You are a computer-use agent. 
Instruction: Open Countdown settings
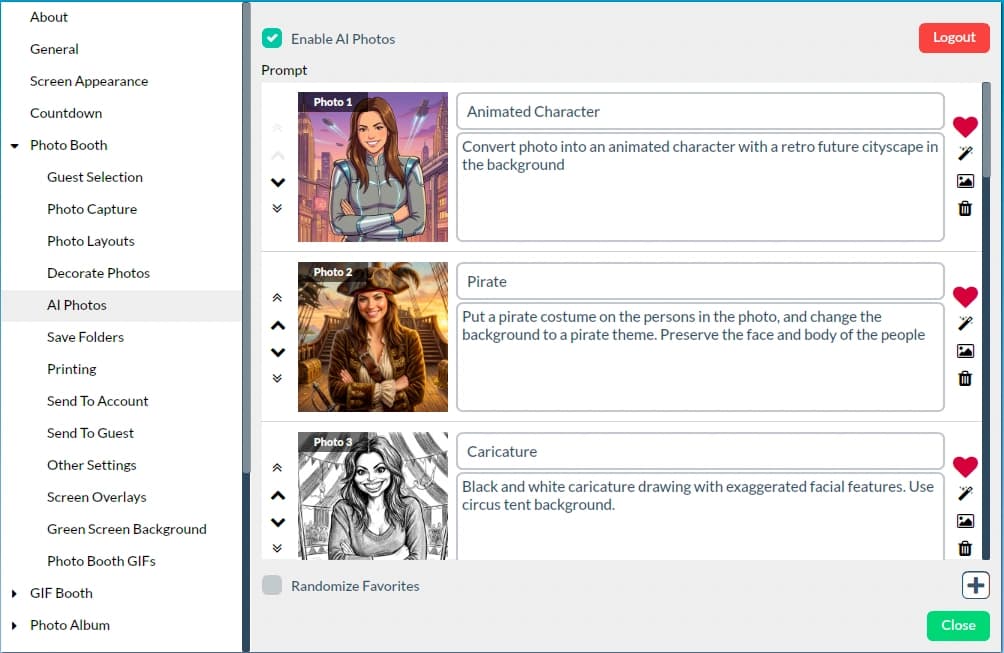coord(66,113)
